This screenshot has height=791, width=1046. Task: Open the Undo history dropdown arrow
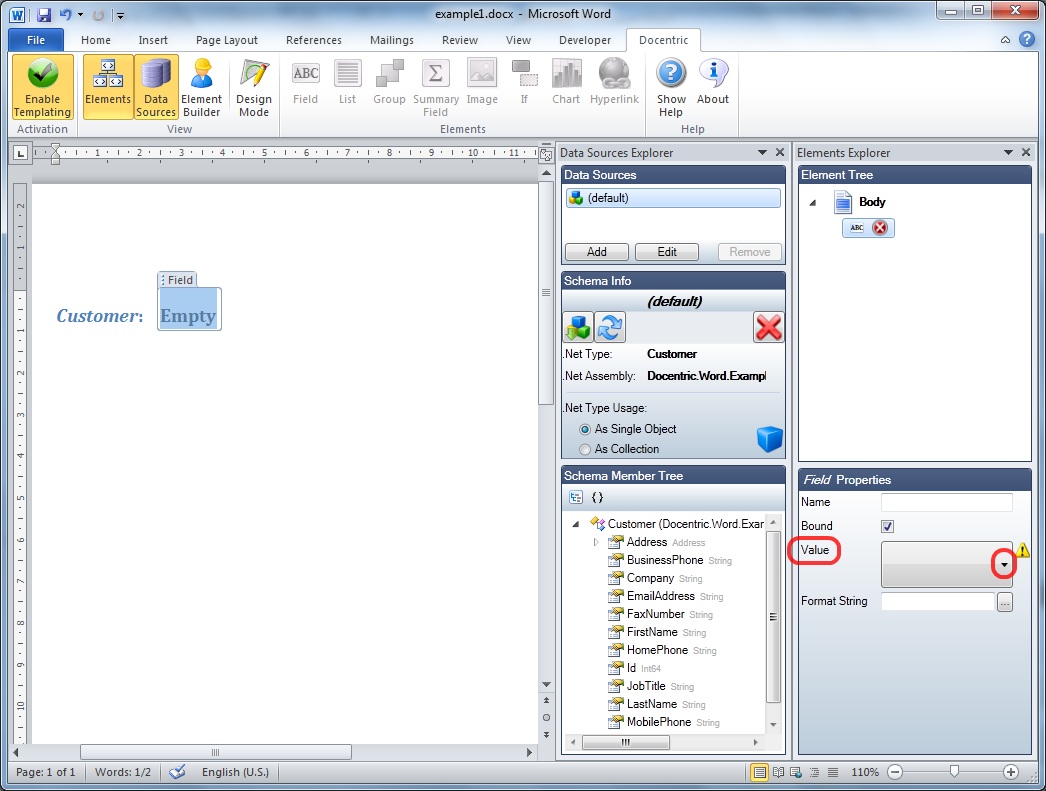click(x=81, y=15)
